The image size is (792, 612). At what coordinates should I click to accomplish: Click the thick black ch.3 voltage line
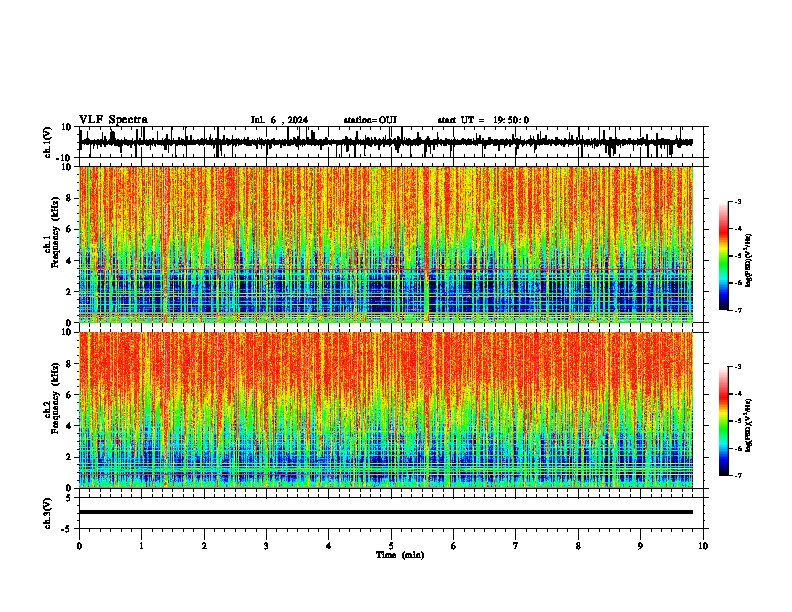click(x=385, y=512)
